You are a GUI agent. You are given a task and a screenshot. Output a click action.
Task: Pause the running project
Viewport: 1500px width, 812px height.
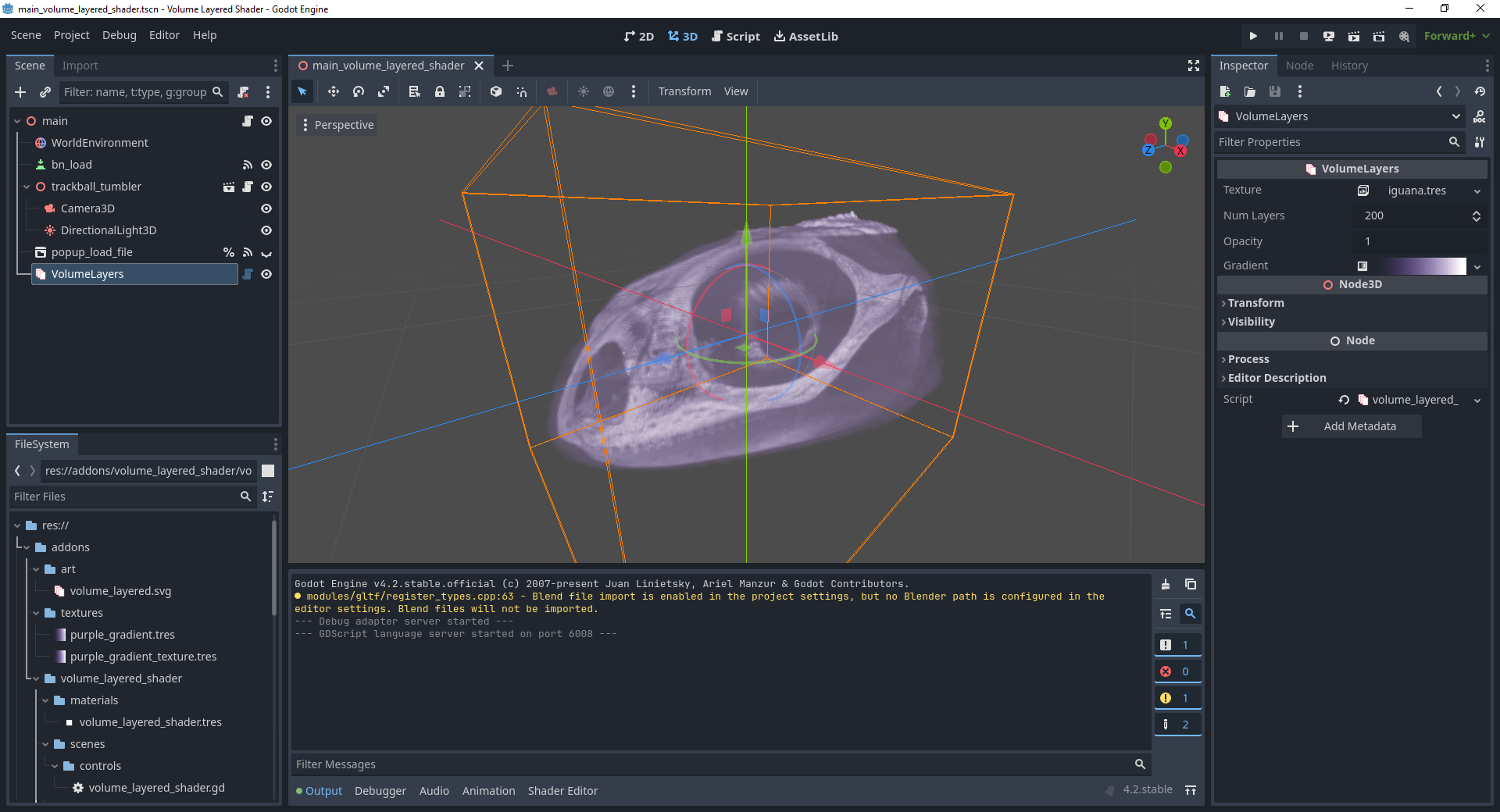point(1279,36)
